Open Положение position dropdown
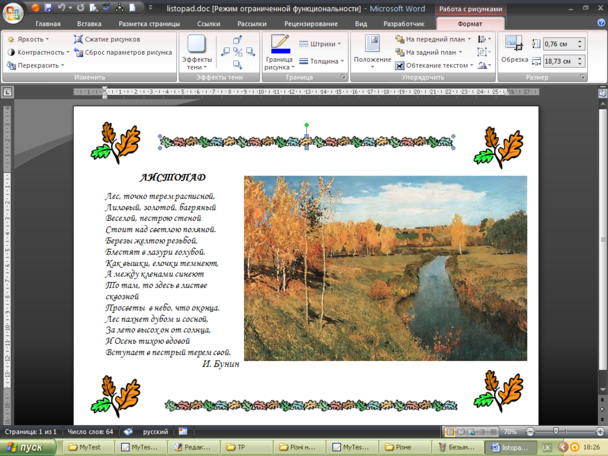This screenshot has width=608, height=456. (x=372, y=52)
